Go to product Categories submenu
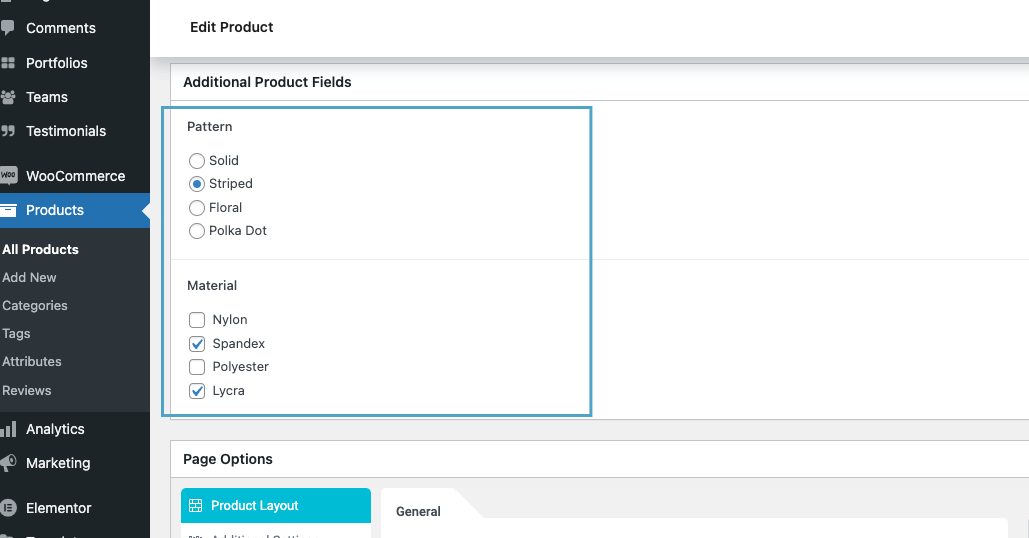1029x538 pixels. pos(35,305)
